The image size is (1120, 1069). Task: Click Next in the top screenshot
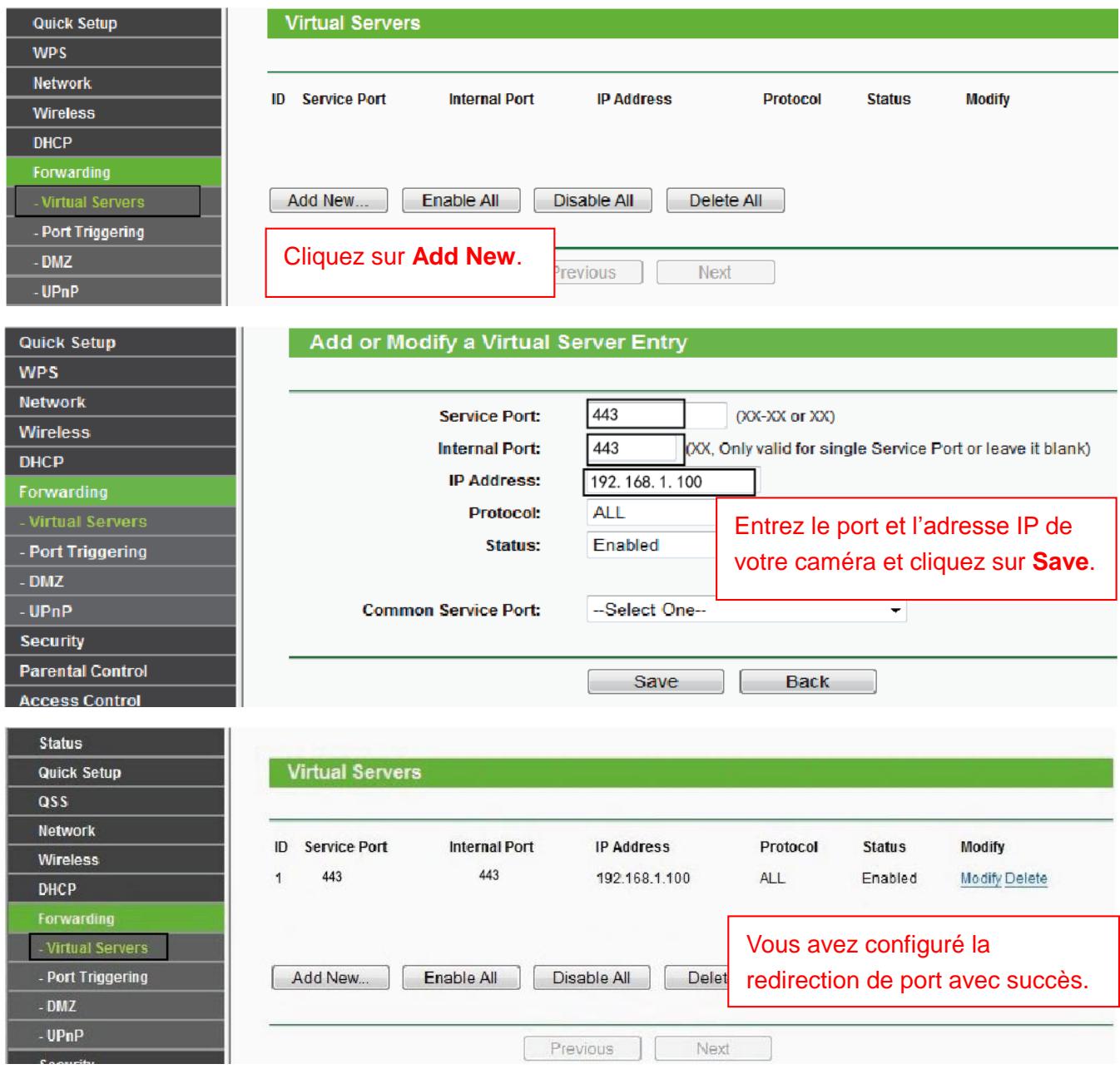coord(716,273)
